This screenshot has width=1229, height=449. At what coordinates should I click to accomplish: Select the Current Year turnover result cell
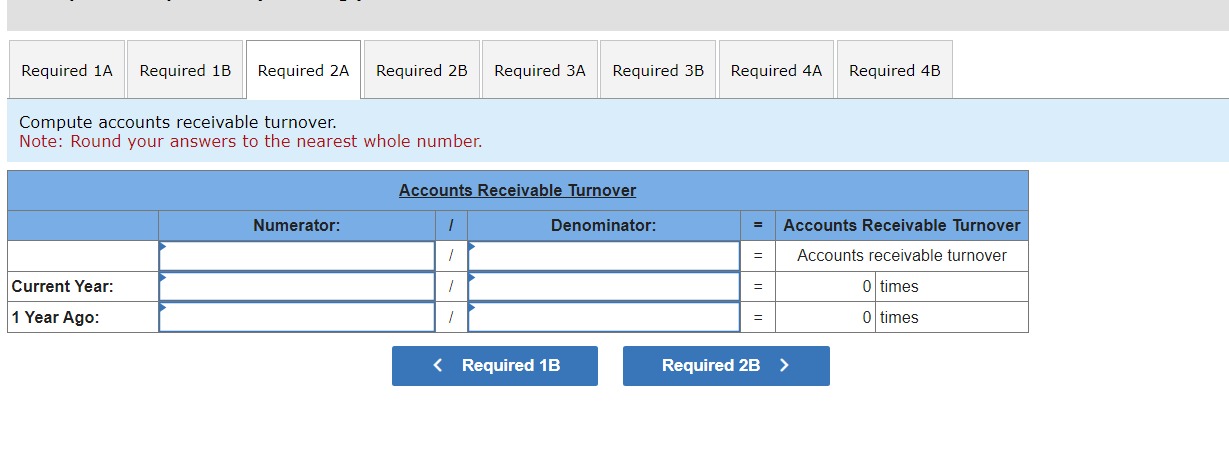pyautogui.click(x=826, y=287)
